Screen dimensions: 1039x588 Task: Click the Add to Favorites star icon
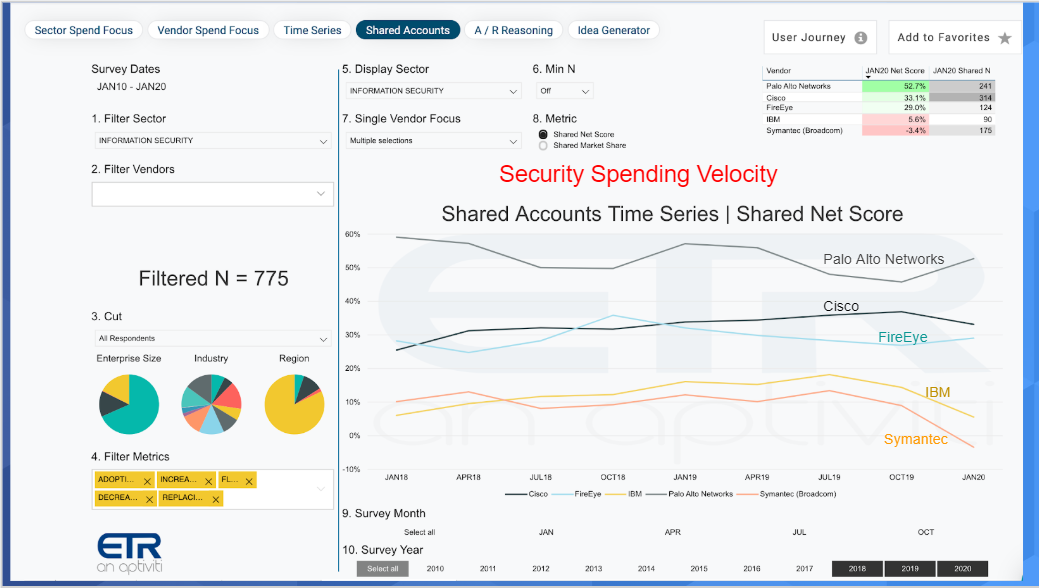(x=1005, y=38)
